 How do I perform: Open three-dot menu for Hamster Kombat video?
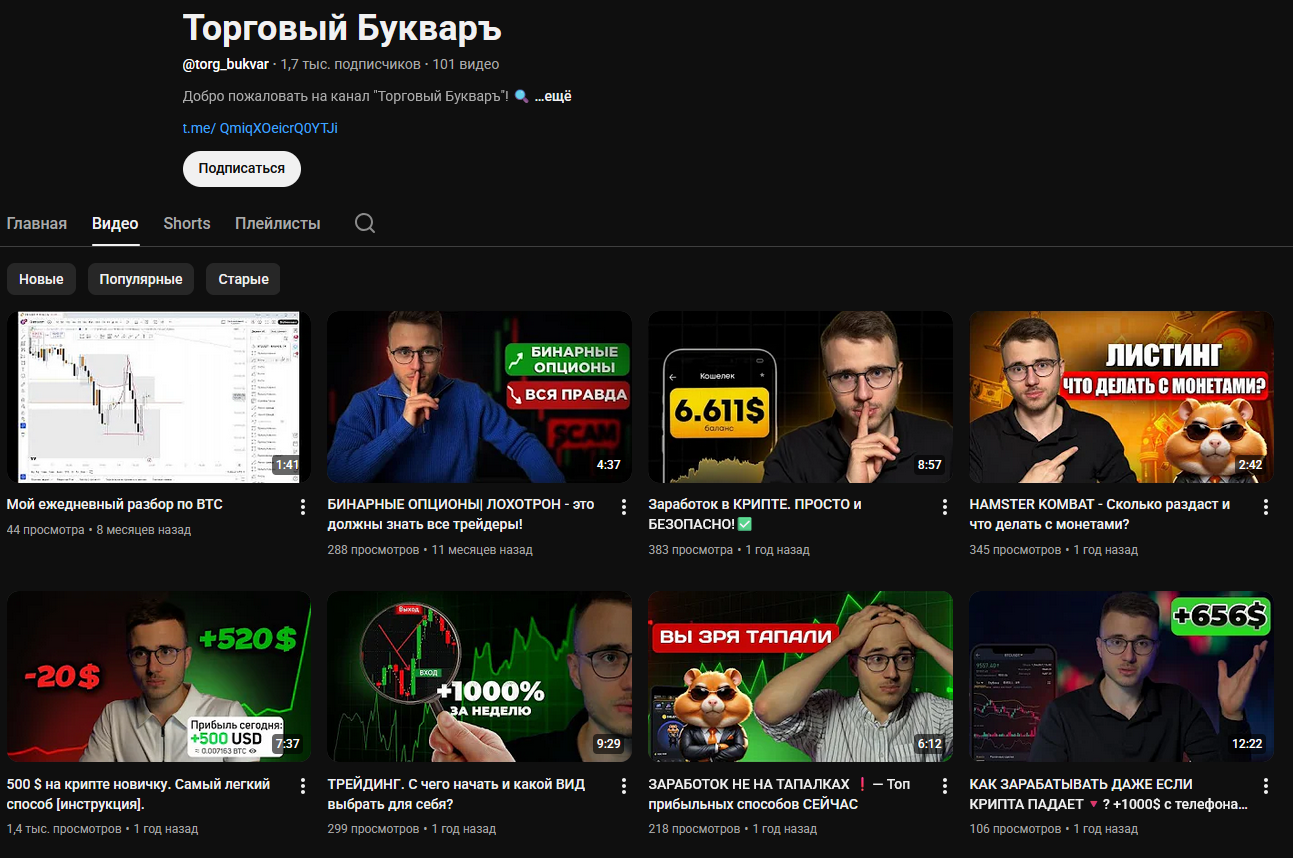pos(1266,507)
